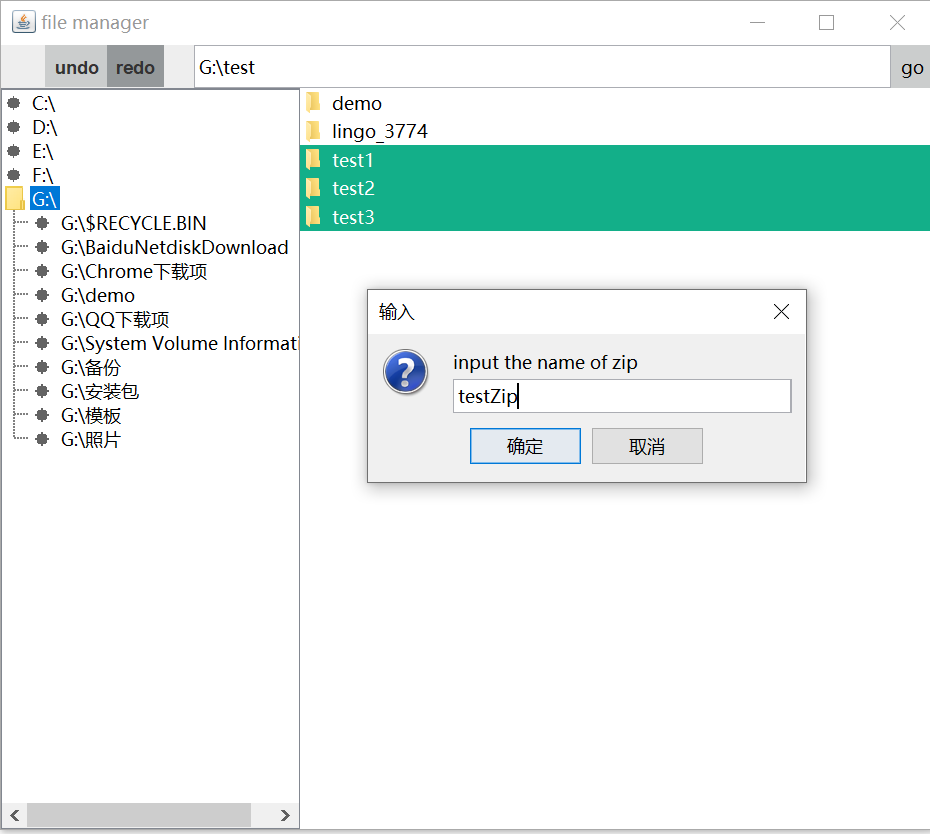Close the file manager window
Screen dimensions: 930x834
click(897, 23)
